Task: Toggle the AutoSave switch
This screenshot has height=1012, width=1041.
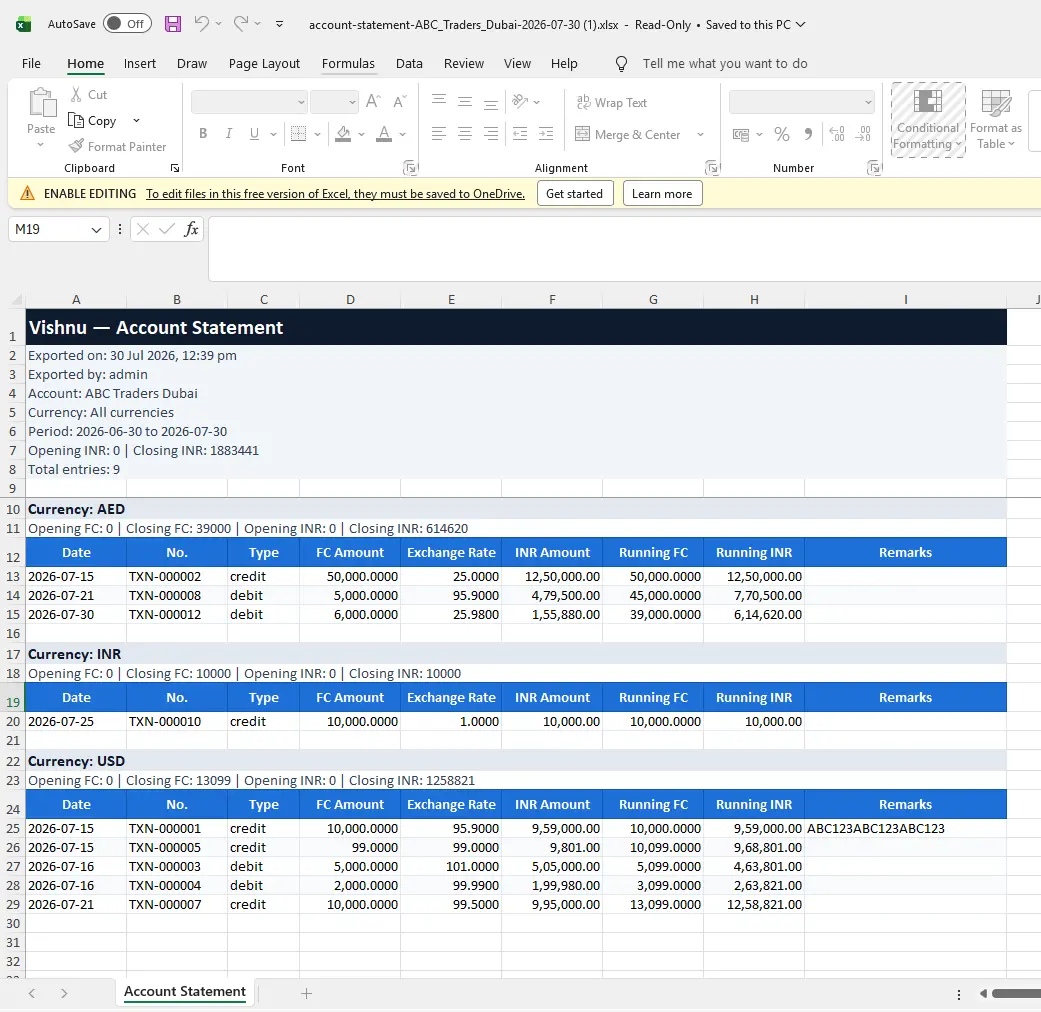Action: click(127, 24)
